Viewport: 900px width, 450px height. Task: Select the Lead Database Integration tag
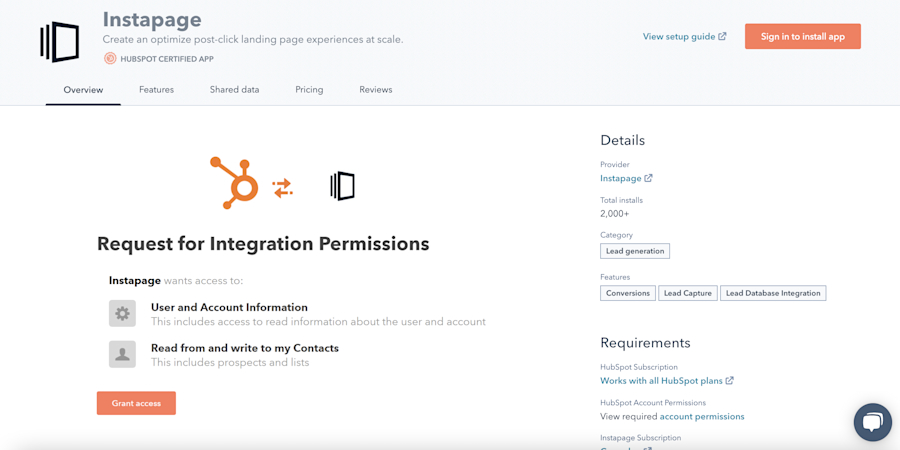[x=773, y=293]
